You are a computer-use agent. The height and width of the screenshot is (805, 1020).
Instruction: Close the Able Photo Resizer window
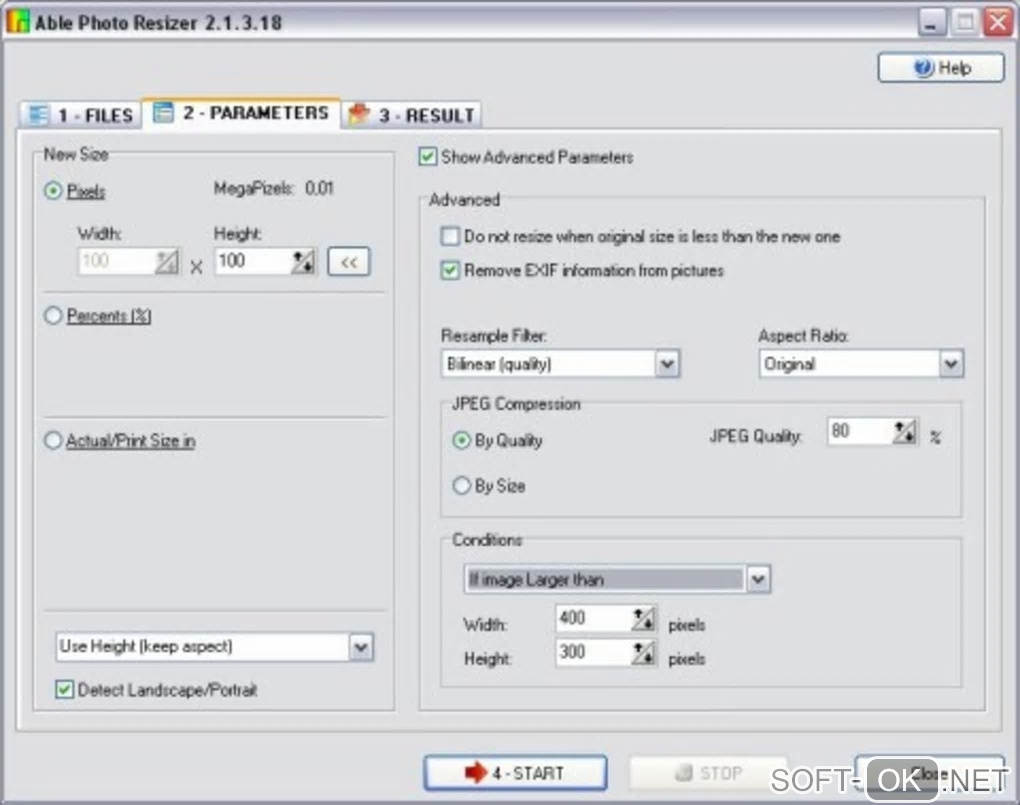click(998, 23)
